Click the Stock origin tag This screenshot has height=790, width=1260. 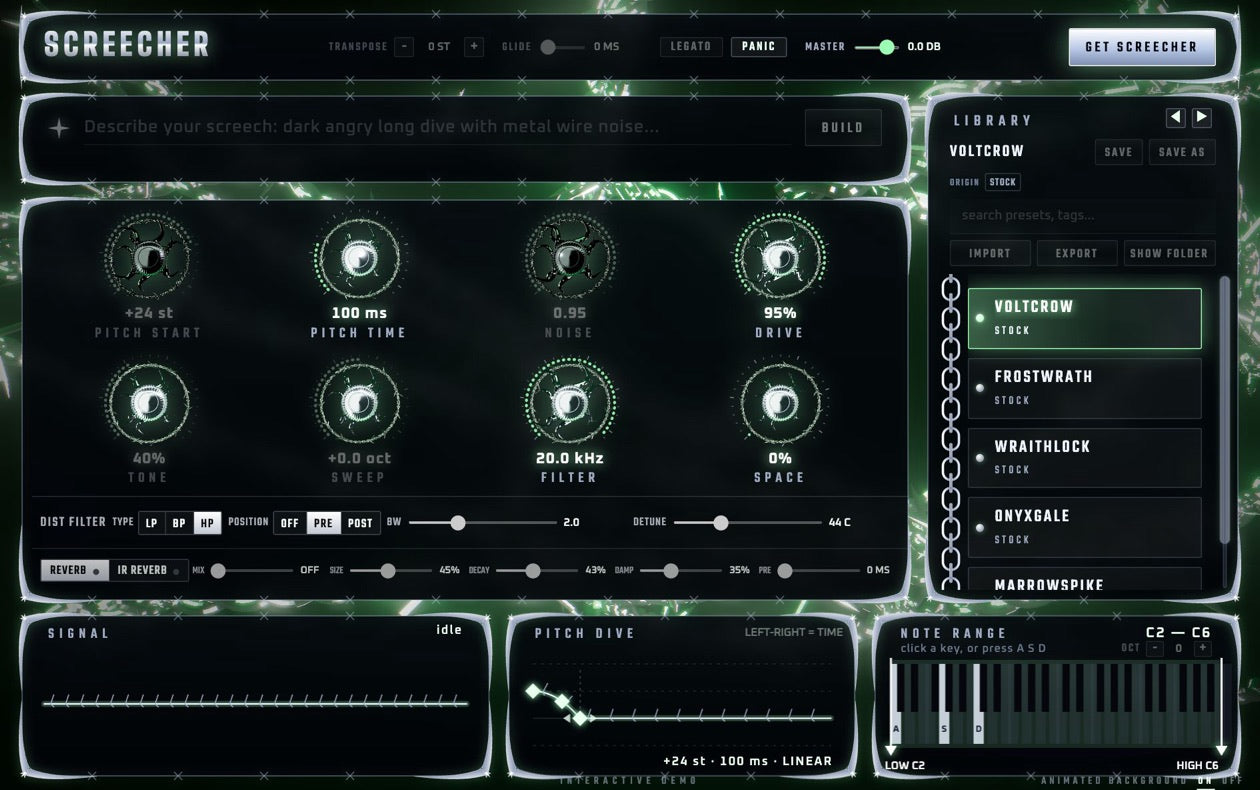click(x=1003, y=182)
